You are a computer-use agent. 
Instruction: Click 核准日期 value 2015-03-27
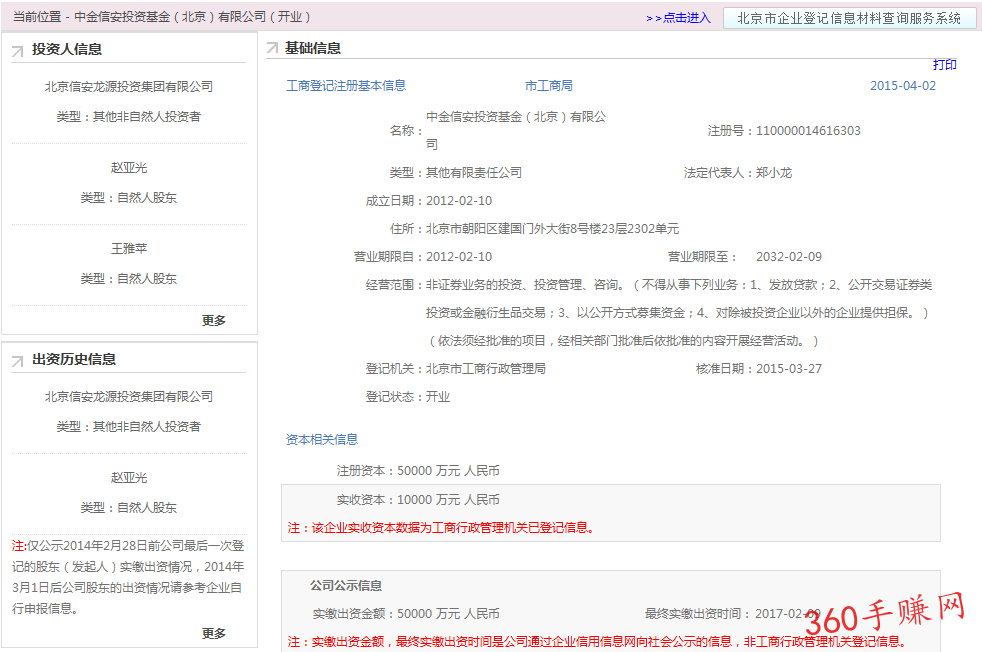click(x=789, y=369)
